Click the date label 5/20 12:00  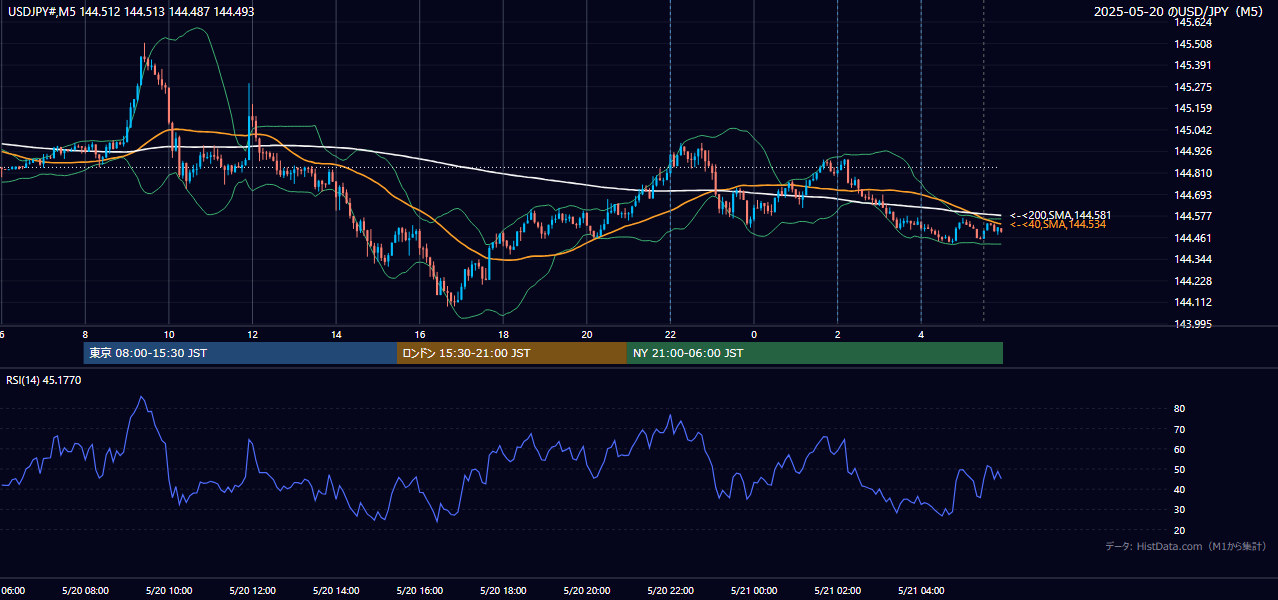click(252, 590)
